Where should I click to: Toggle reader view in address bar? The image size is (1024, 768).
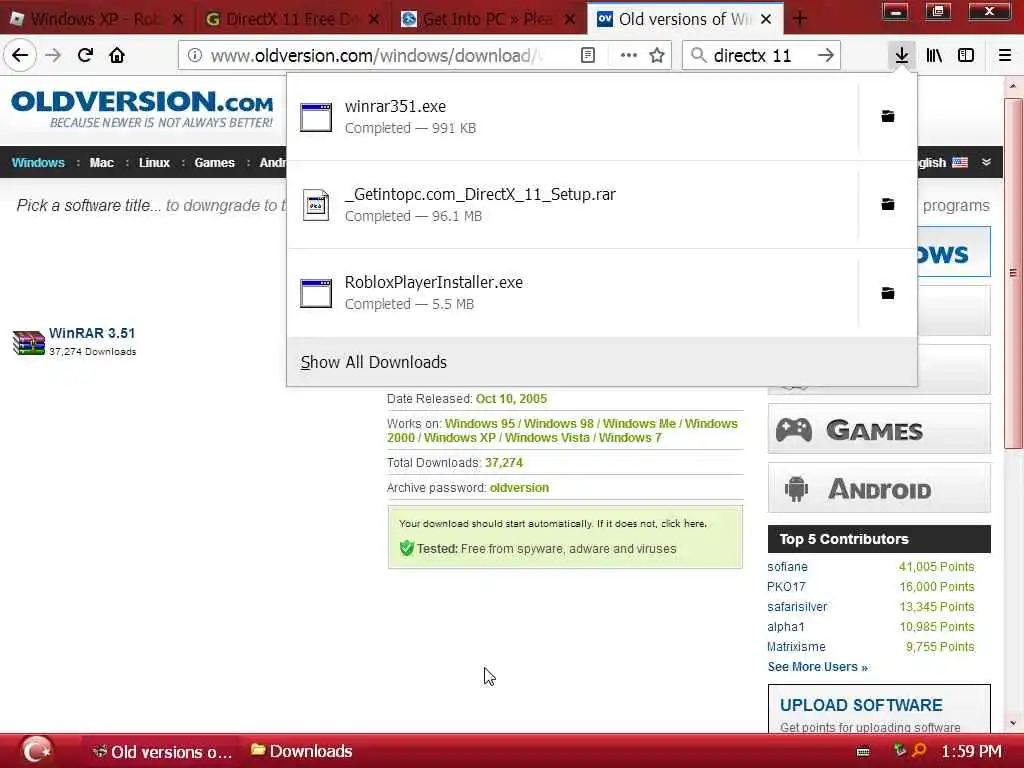588,56
